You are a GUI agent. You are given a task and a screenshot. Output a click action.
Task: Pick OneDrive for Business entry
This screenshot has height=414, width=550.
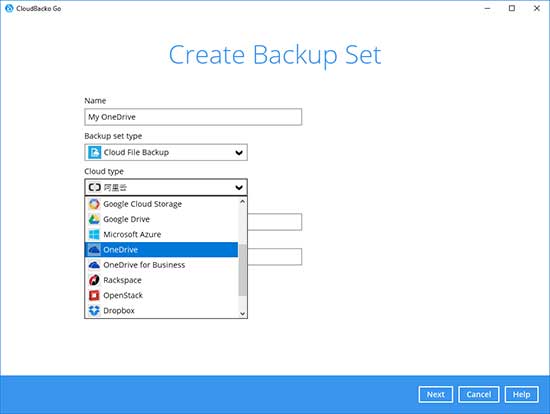[x=161, y=265]
